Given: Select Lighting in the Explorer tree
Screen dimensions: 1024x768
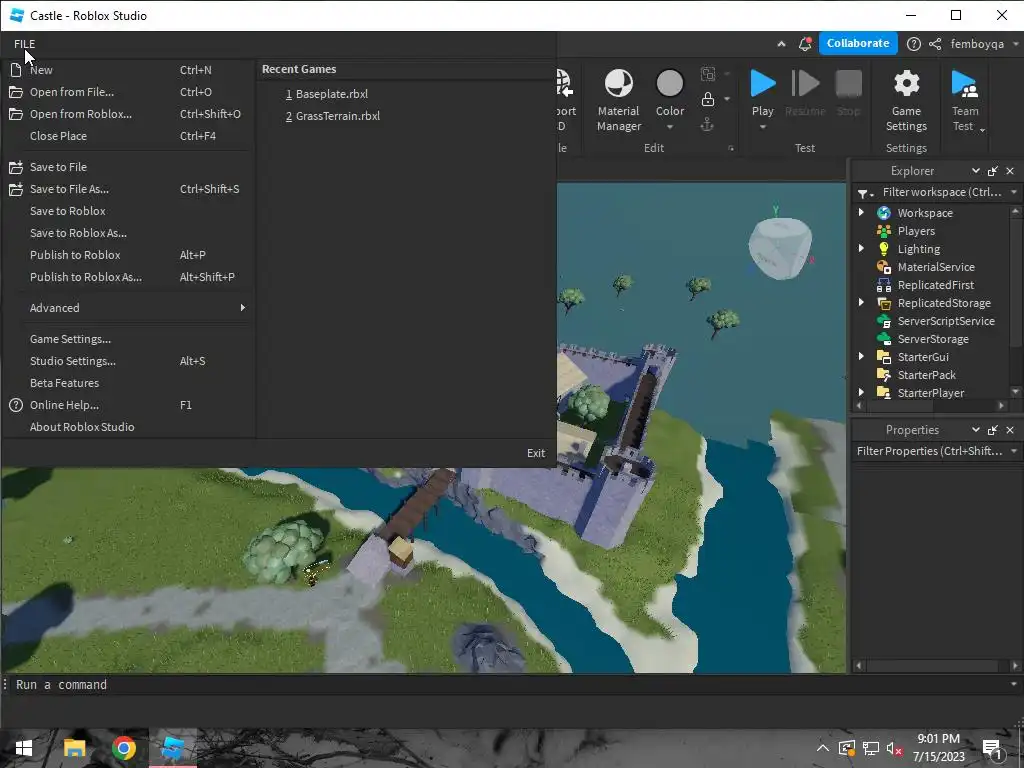Looking at the screenshot, I should (918, 249).
